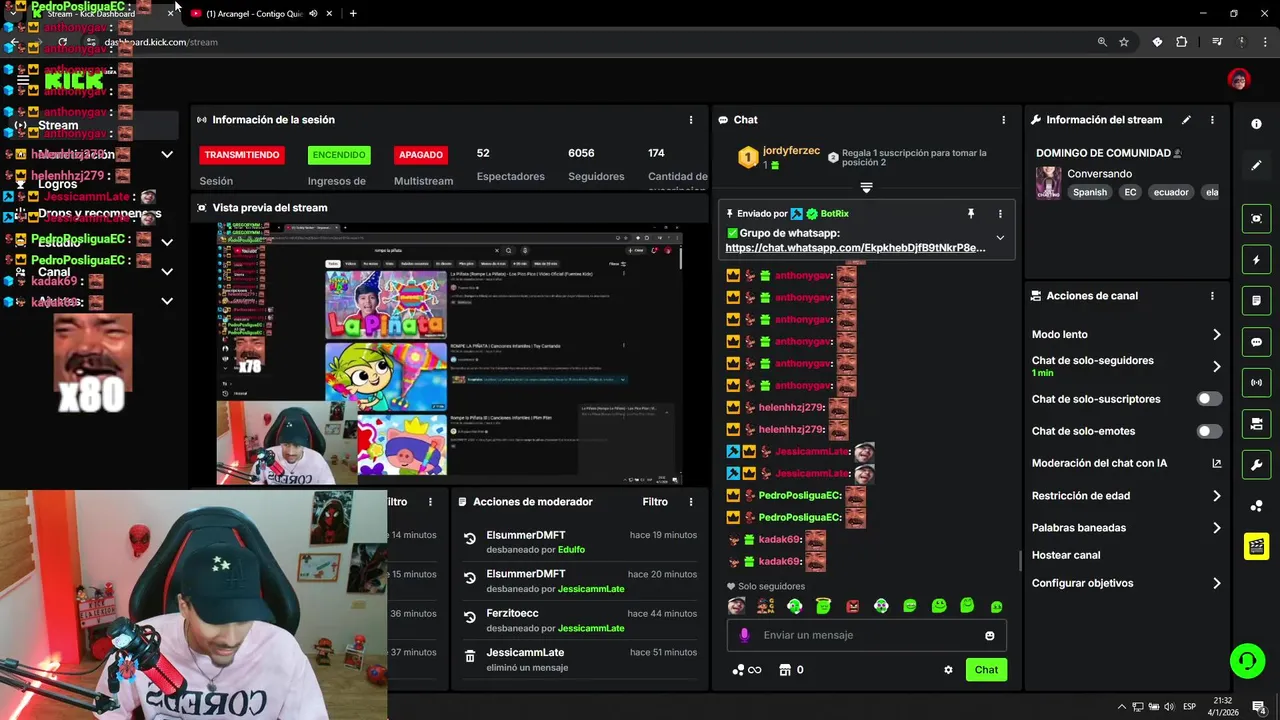1280x720 pixels.
Task: Click the pencil edit icon in right sidebar
Action: click(1256, 166)
